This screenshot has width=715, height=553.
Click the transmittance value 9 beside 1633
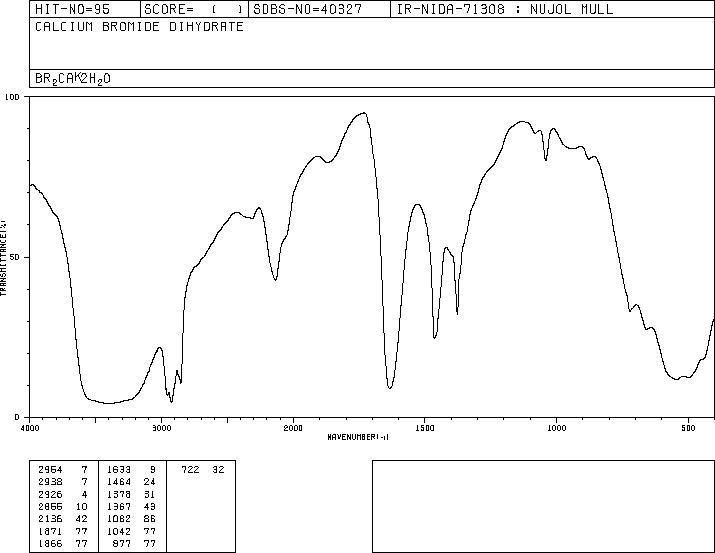[153, 470]
